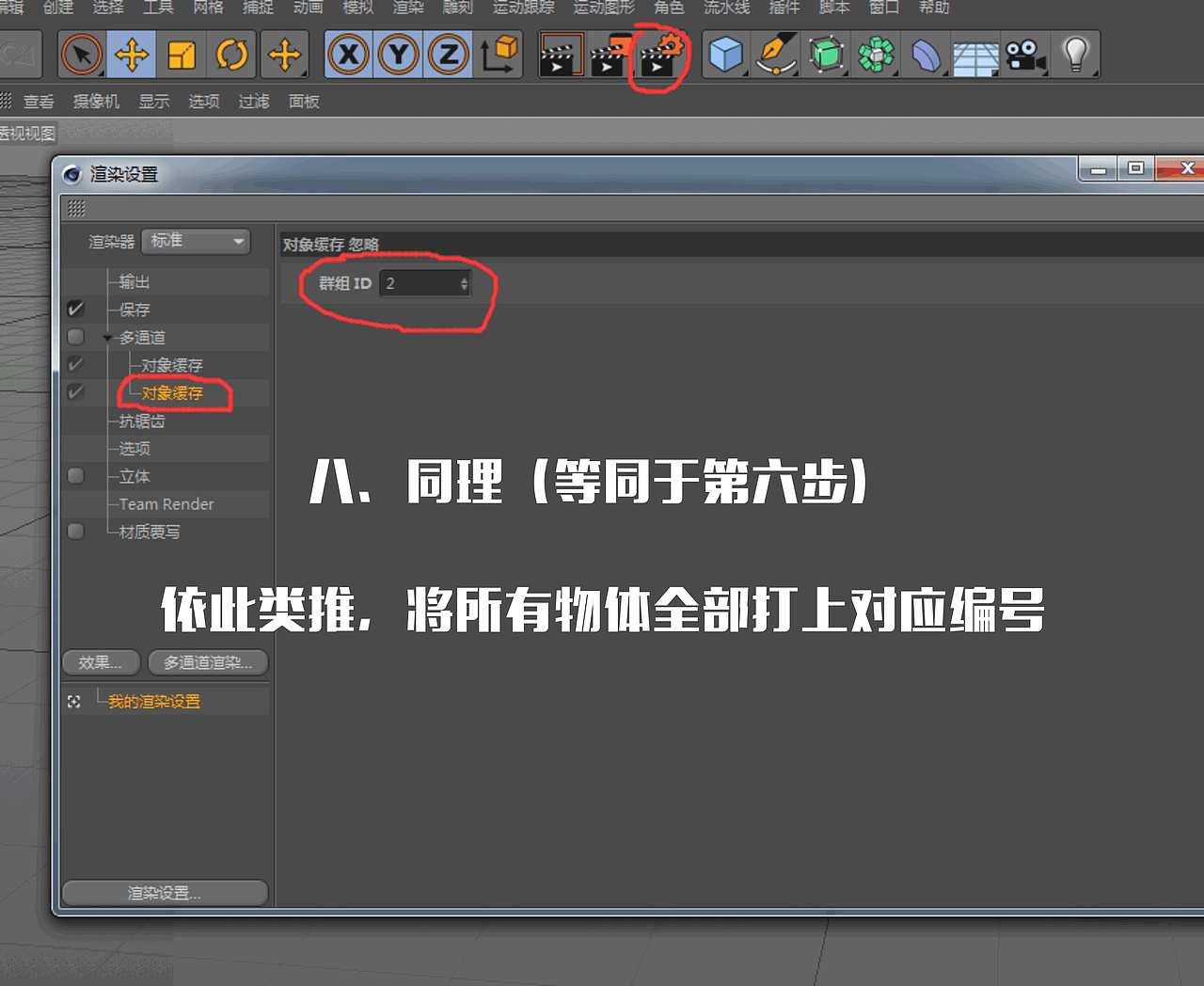The height and width of the screenshot is (986, 1204).
Task: Click the cube primitive icon to add a cube
Action: (725, 55)
